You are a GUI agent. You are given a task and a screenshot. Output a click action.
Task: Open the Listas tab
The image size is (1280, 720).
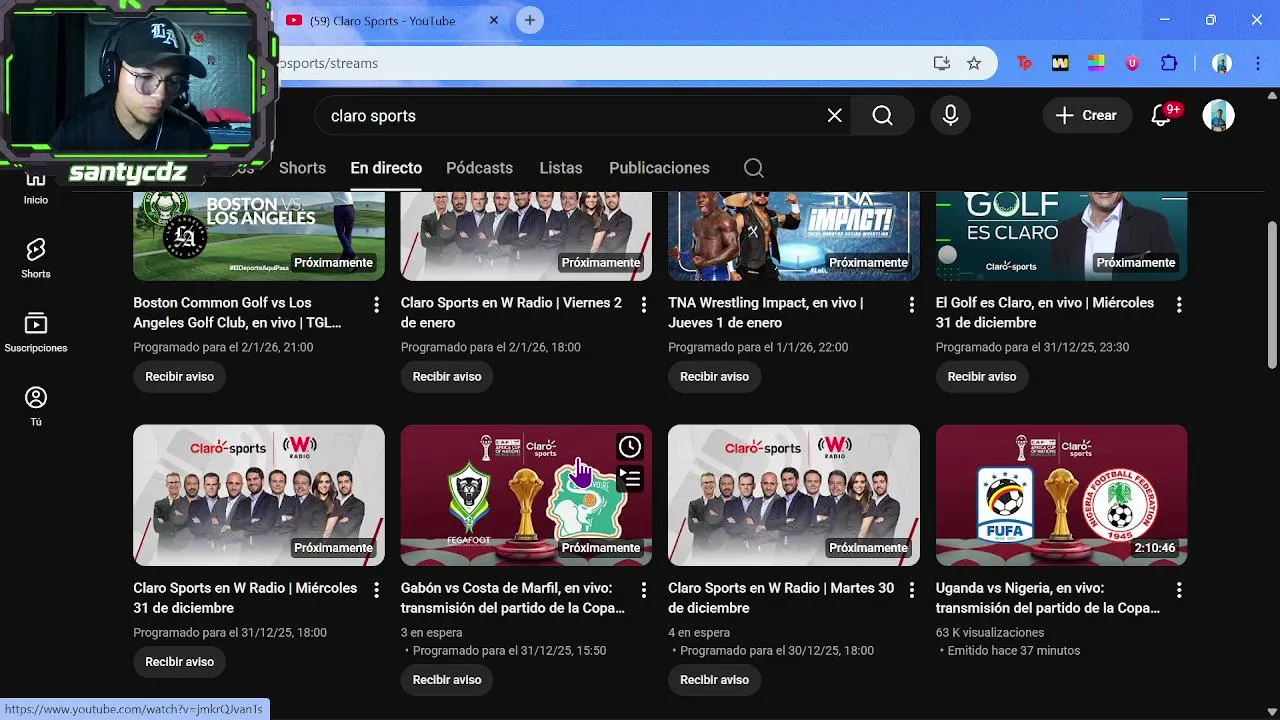pyautogui.click(x=561, y=168)
